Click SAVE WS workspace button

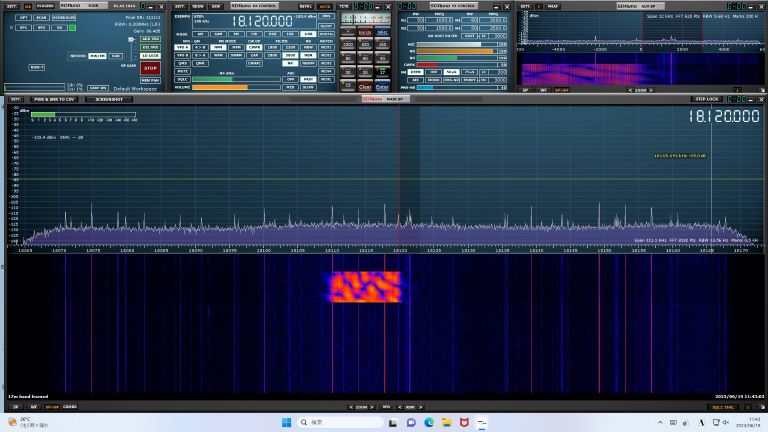(98, 88)
